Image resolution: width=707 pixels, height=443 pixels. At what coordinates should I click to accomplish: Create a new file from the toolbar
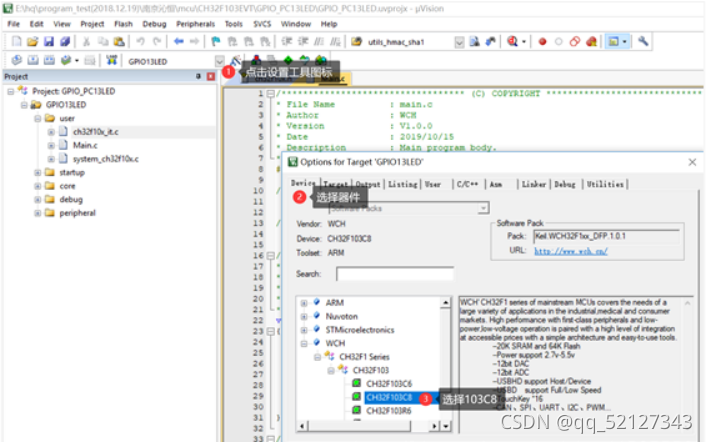[x=17, y=42]
